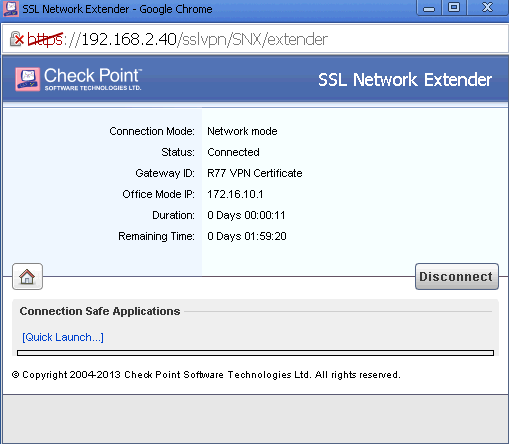Open the Quick Launch link

tap(63, 337)
